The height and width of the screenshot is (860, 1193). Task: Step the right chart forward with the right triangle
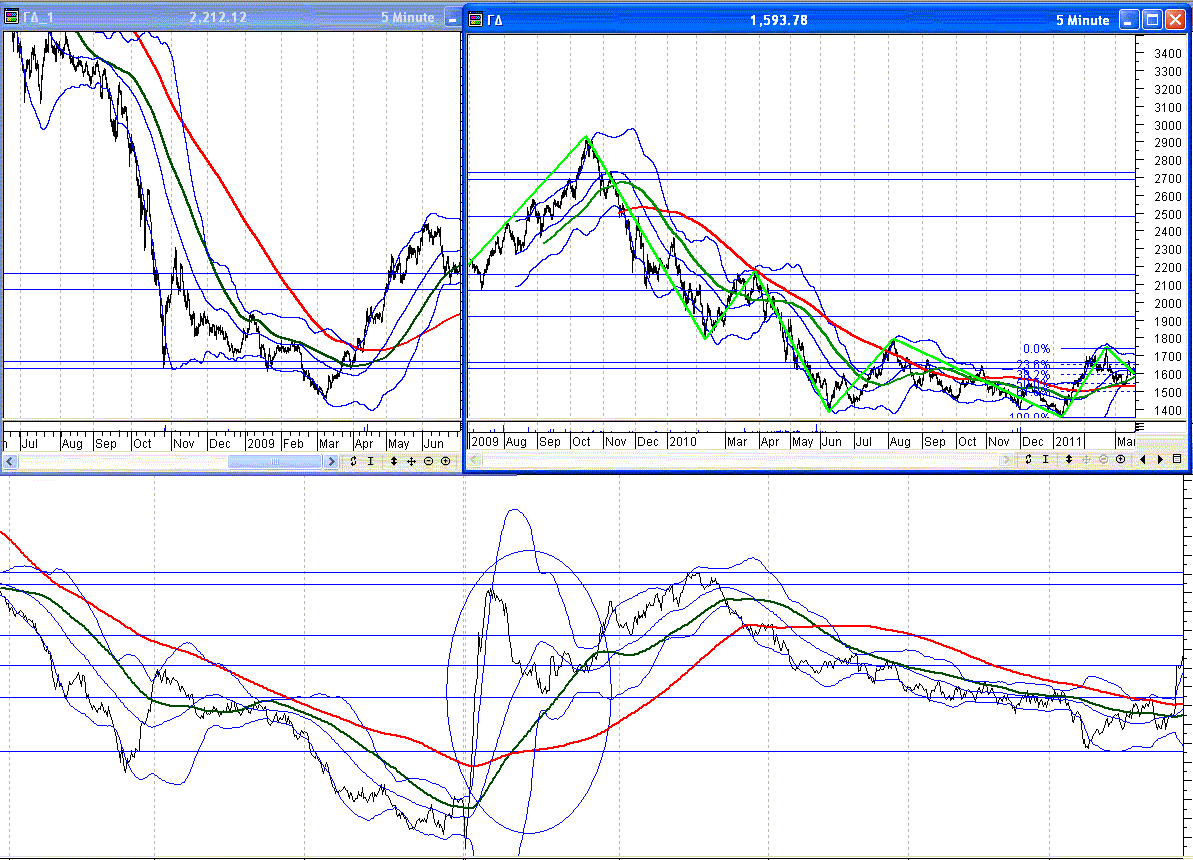click(x=1160, y=459)
